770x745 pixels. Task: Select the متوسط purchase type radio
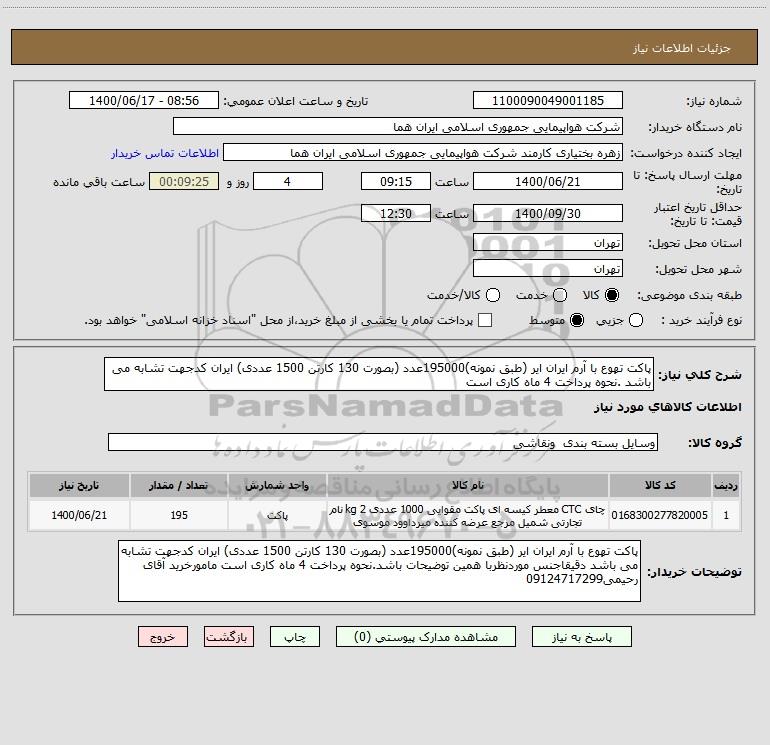pos(577,320)
